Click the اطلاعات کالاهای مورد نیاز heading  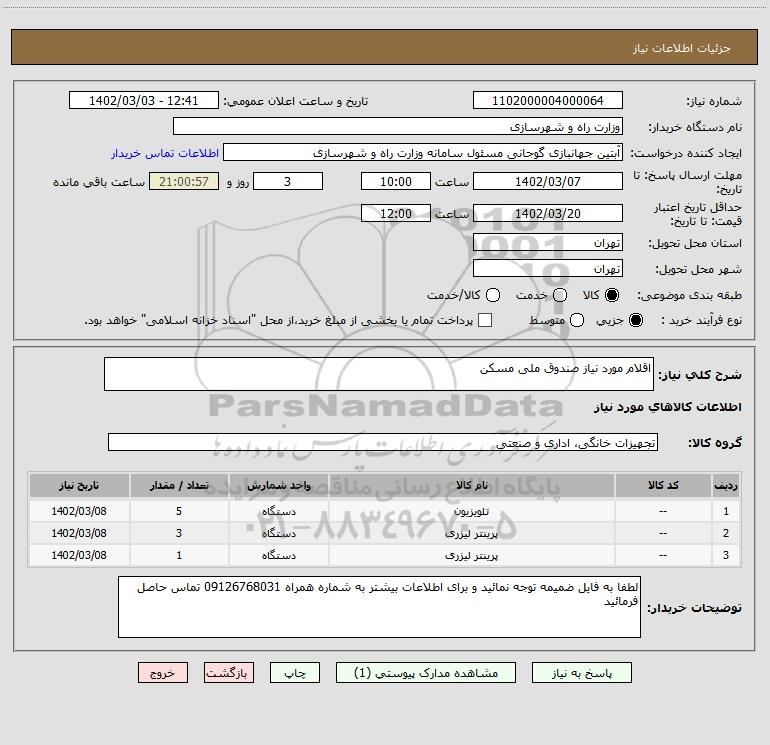[x=668, y=407]
